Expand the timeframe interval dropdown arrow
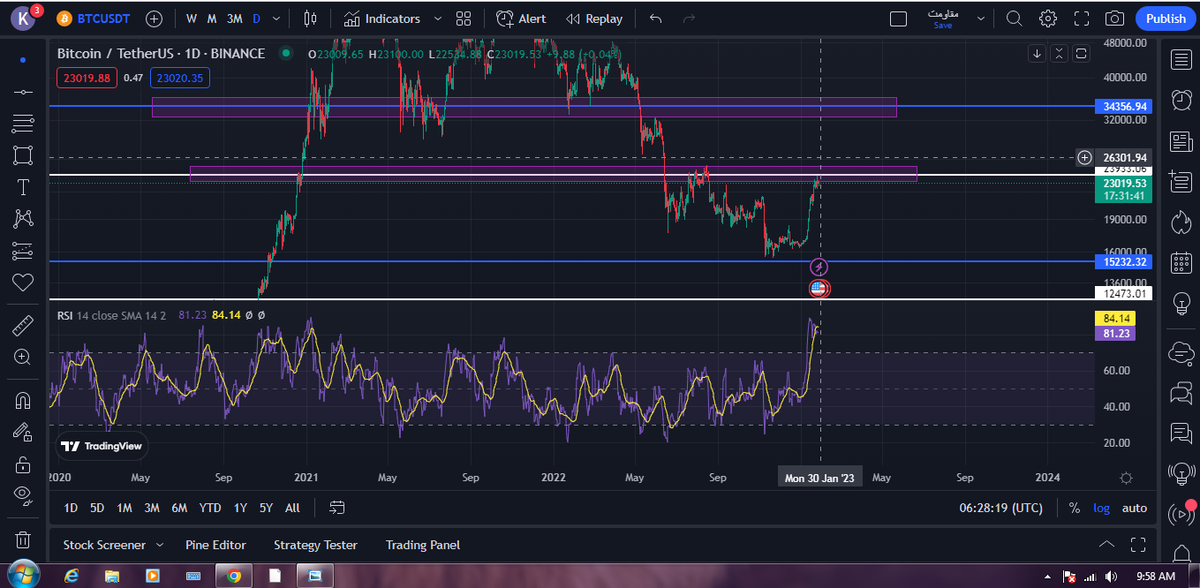 [277, 19]
